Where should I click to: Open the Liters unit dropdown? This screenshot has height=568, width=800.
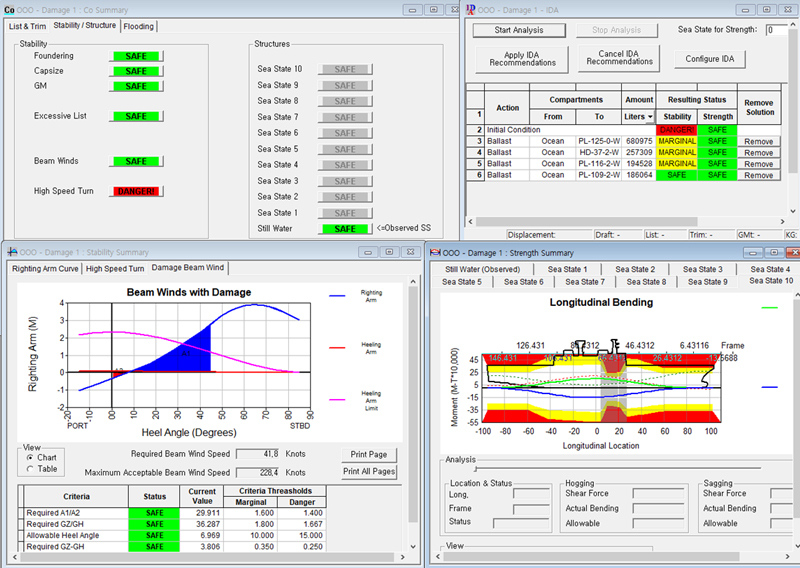point(650,117)
